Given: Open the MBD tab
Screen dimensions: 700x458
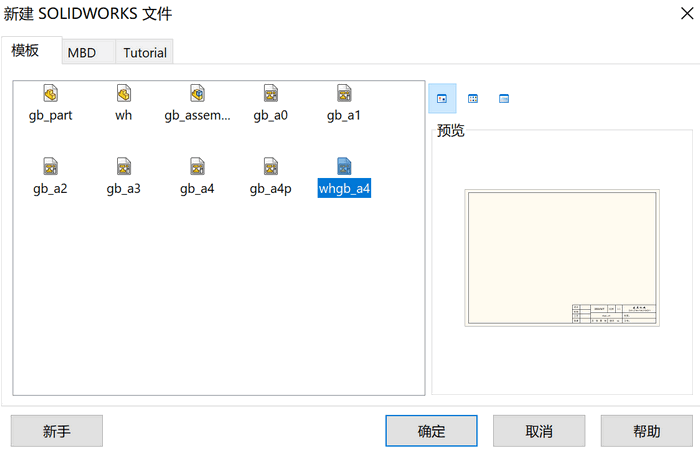Looking at the screenshot, I should (88, 52).
